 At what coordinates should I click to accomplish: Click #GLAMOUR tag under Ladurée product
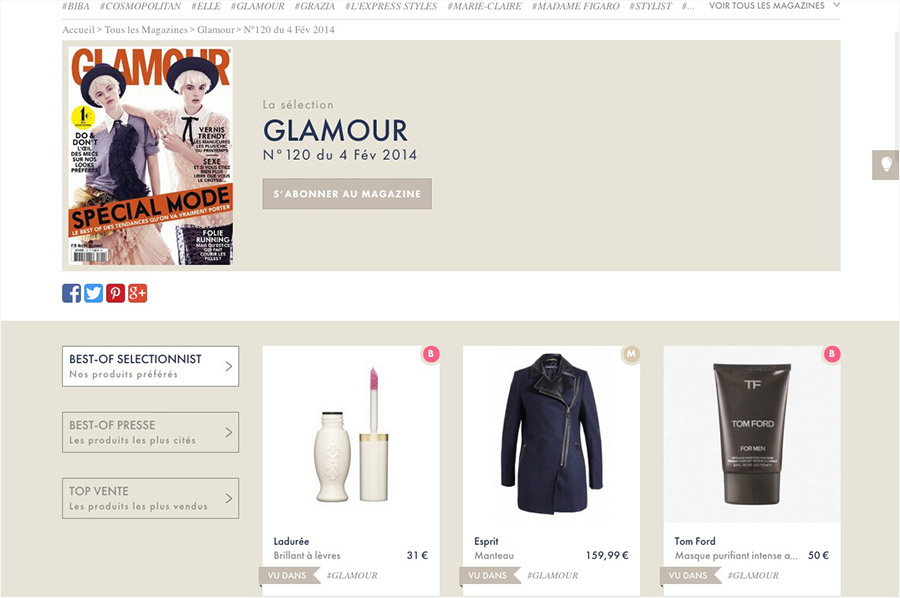352,575
